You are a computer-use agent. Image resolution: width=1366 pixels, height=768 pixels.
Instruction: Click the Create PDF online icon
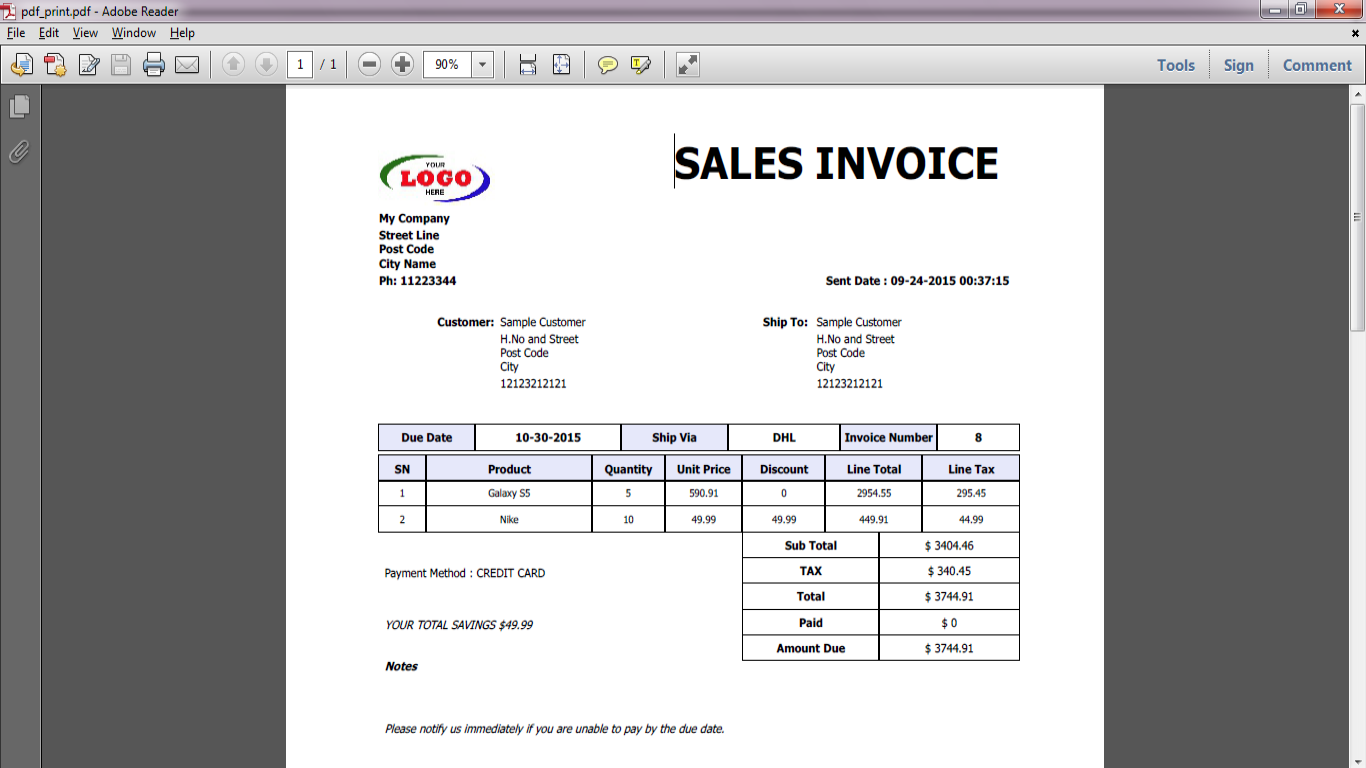point(22,65)
